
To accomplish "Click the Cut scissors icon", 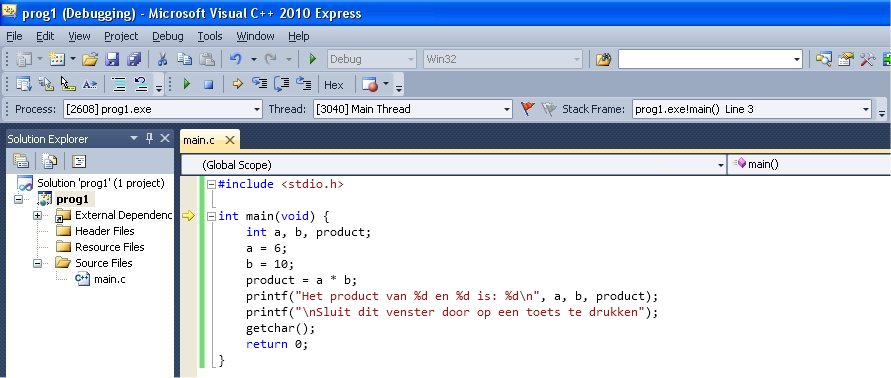I will pos(163,59).
